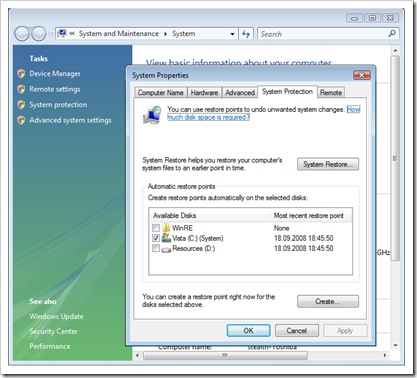Close the System Properties dialog
The width and height of the screenshot is (417, 378).
coord(362,75)
